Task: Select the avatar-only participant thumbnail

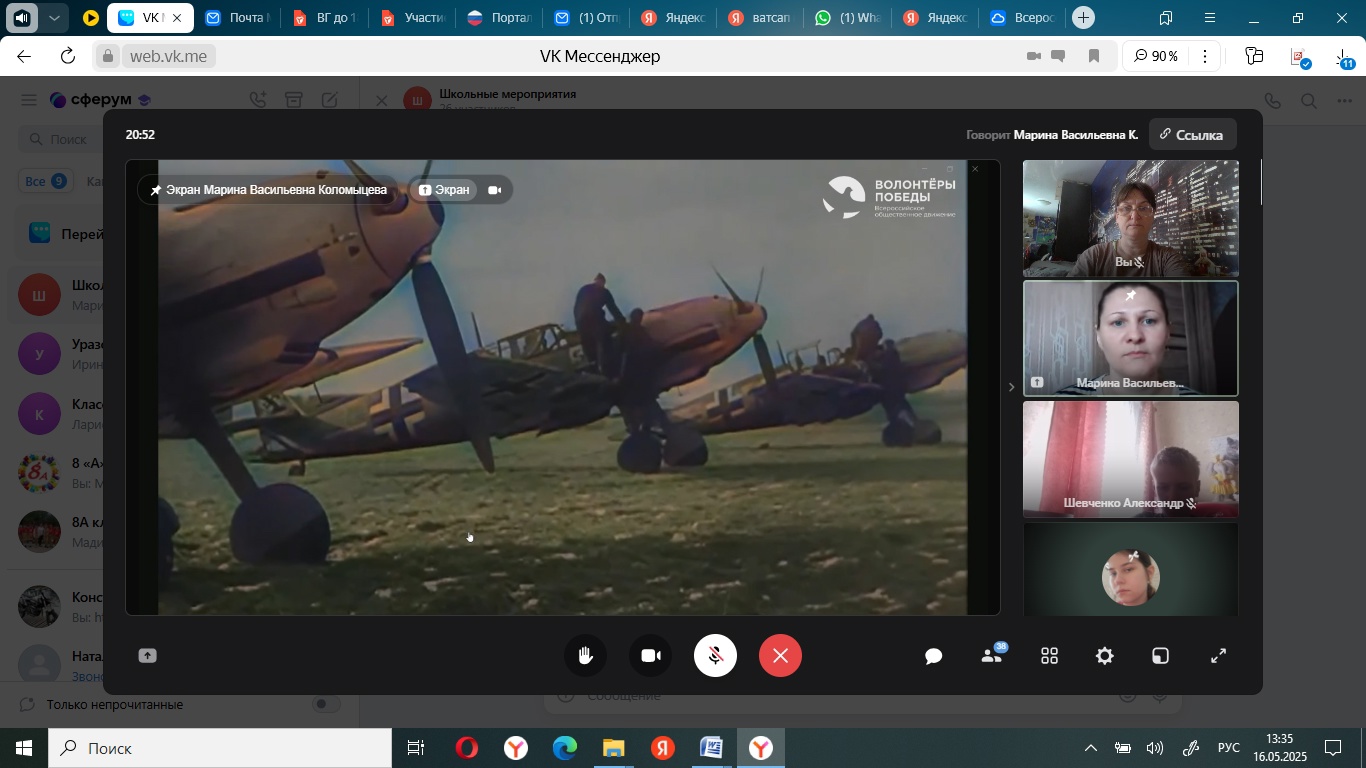Action: (1130, 569)
